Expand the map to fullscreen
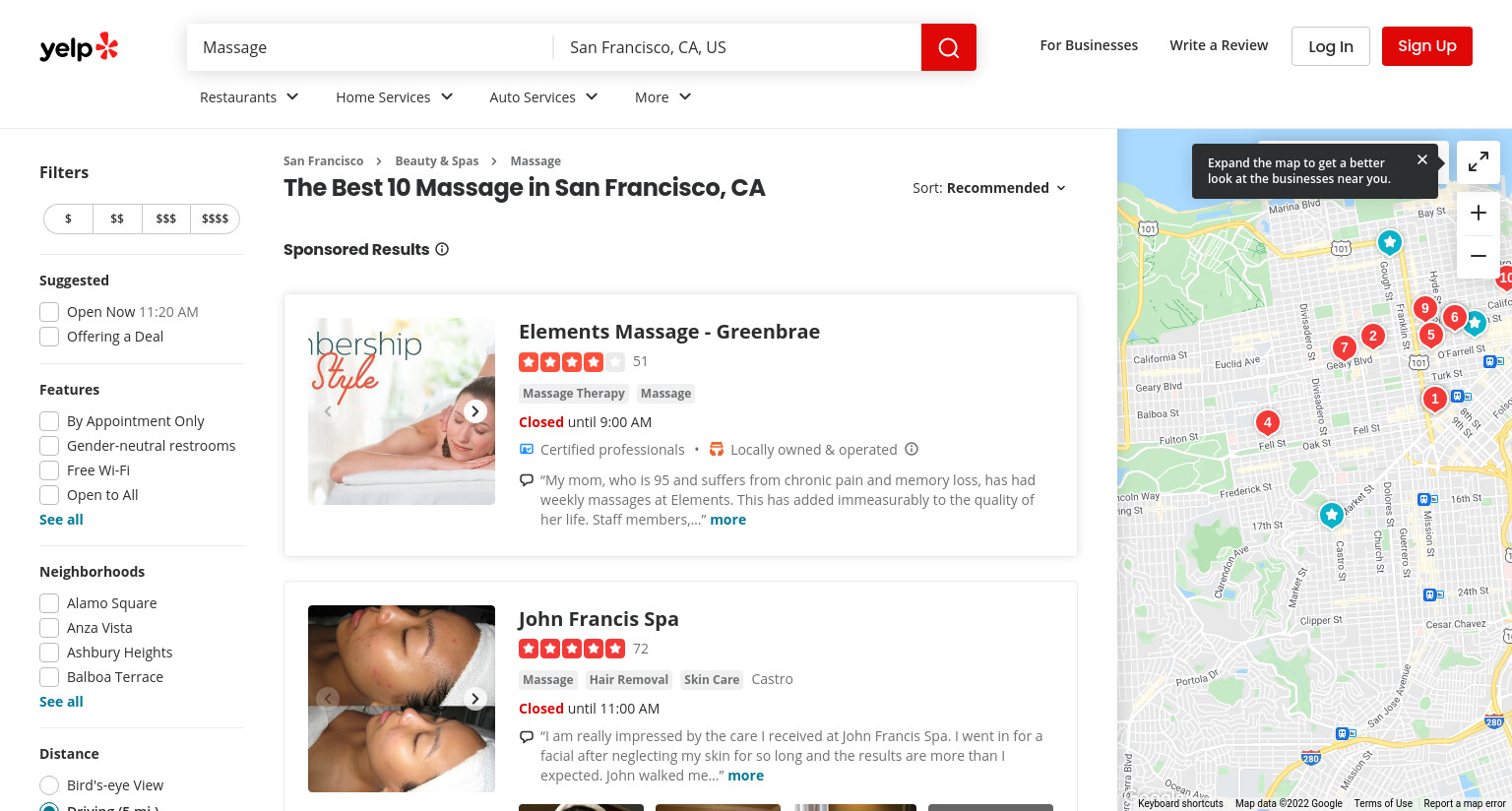1512x811 pixels. point(1478,162)
